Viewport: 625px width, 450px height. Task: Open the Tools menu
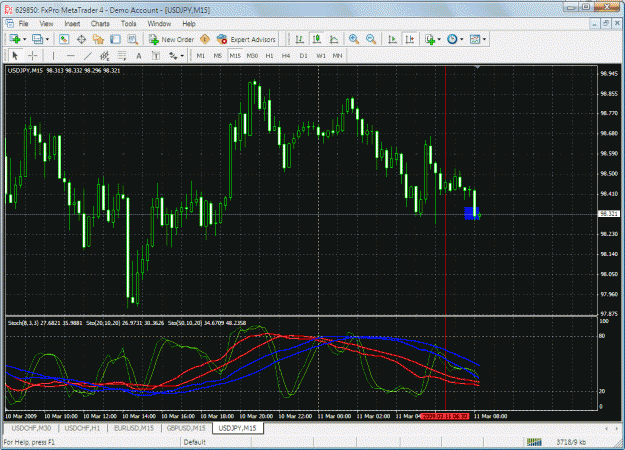(128, 24)
